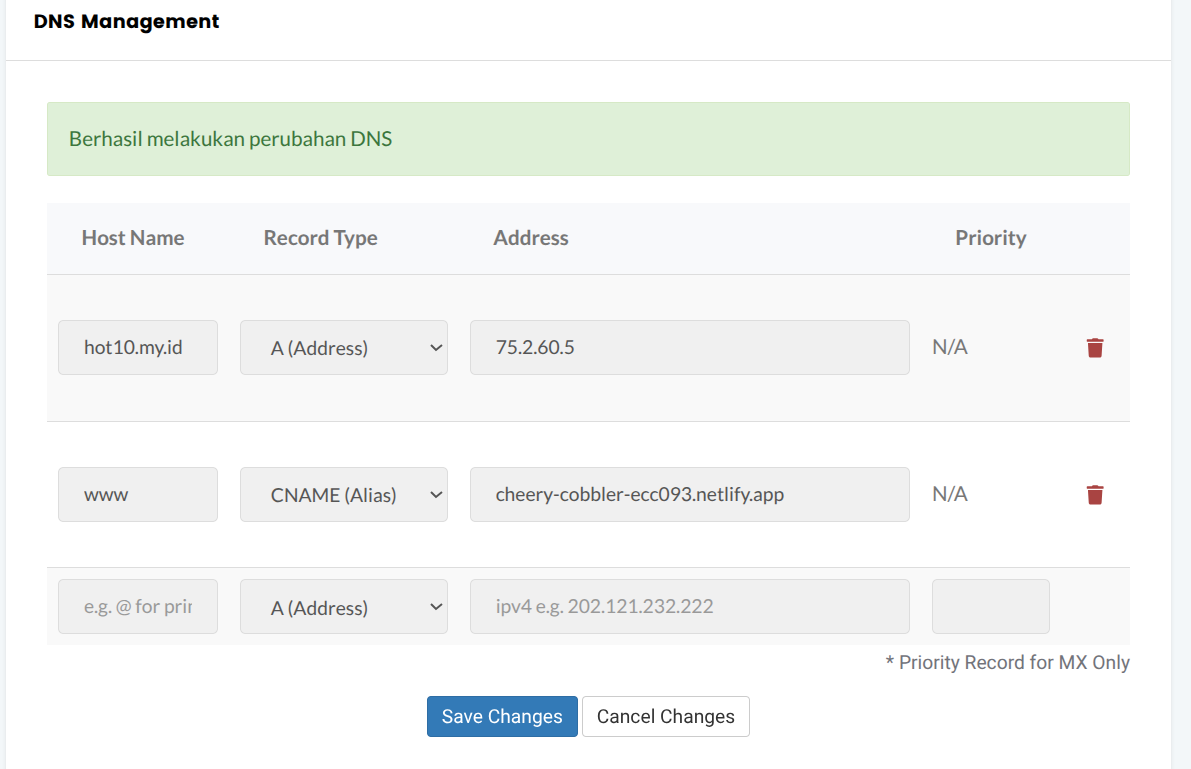
Task: Click the Save Changes button
Action: 502,717
